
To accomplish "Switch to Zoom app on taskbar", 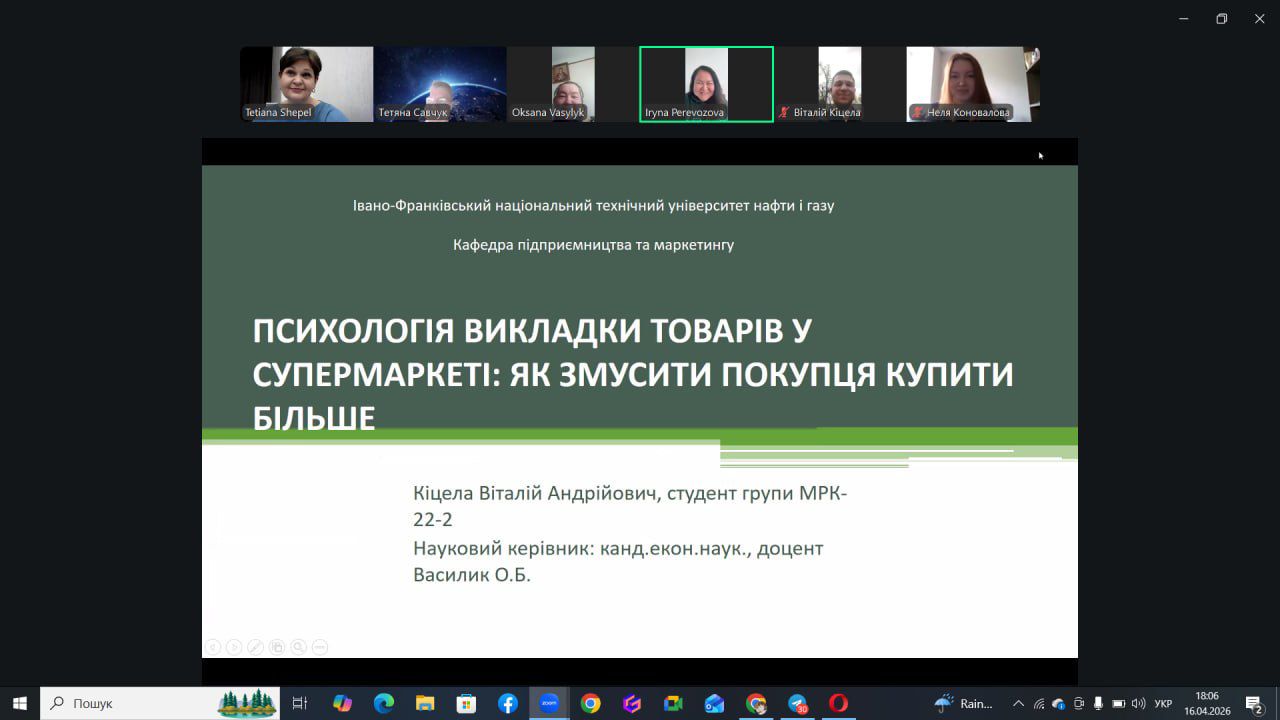I will pos(549,703).
